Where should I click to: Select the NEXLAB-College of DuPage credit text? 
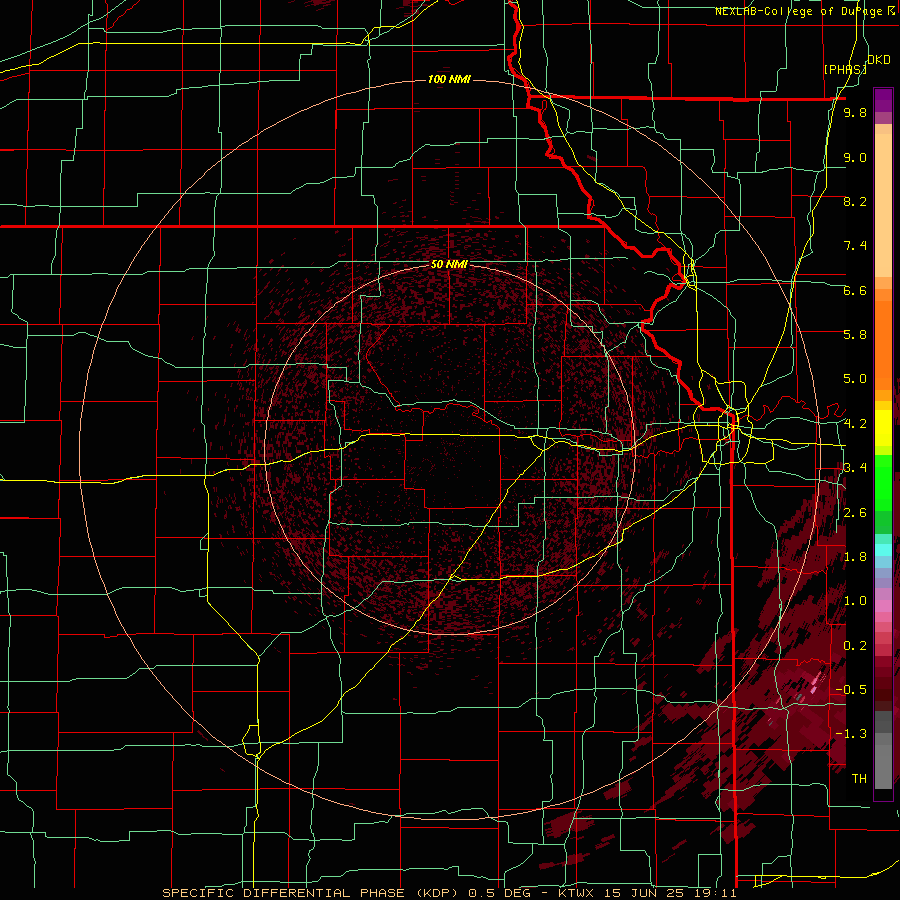801,11
